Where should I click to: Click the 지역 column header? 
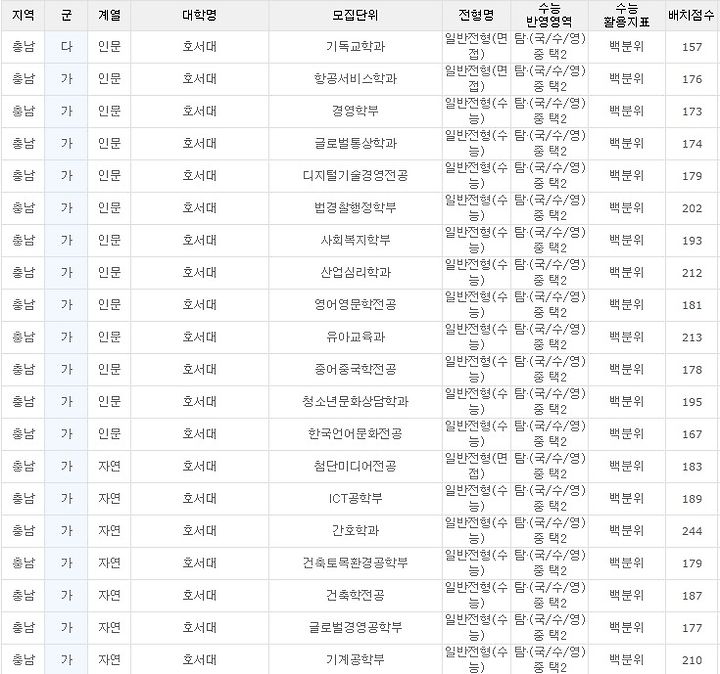click(22, 15)
